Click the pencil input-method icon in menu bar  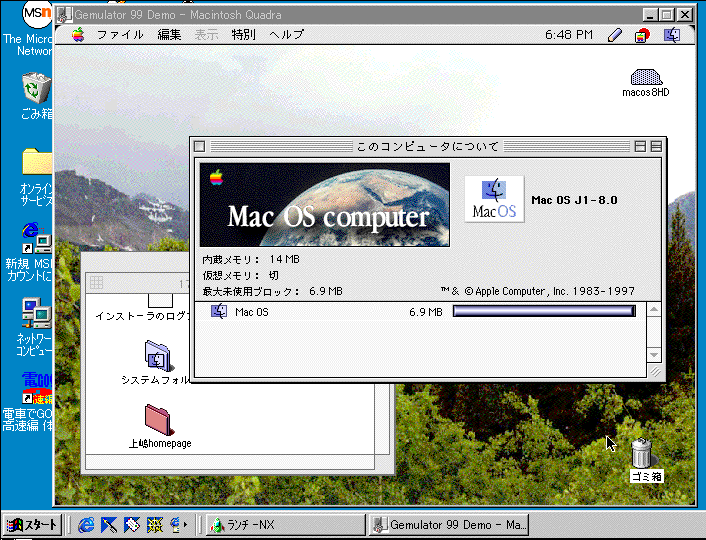pos(615,35)
